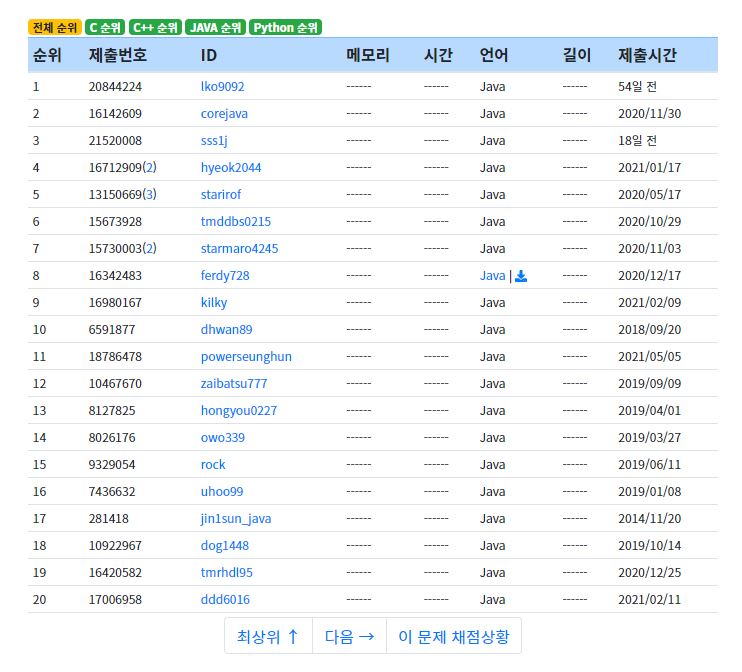Select submission number 16980167
Viewport: 742px width, 672px height.
(115, 302)
